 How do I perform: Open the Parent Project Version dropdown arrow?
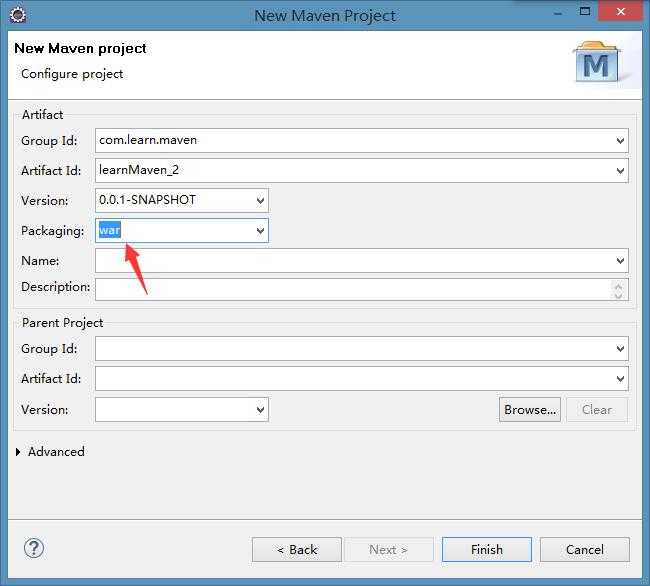(x=260, y=410)
